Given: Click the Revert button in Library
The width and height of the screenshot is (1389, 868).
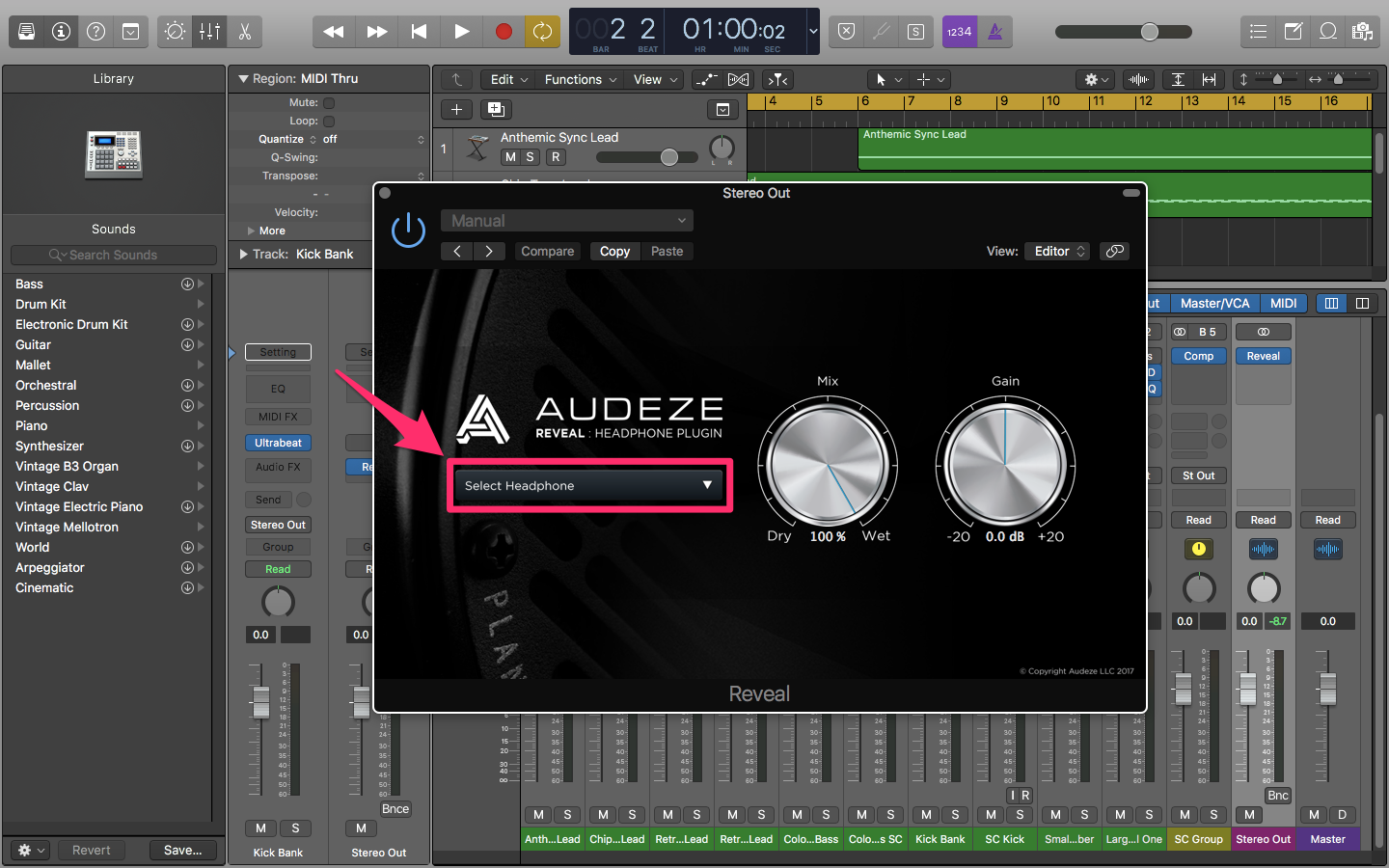Looking at the screenshot, I should [x=91, y=850].
